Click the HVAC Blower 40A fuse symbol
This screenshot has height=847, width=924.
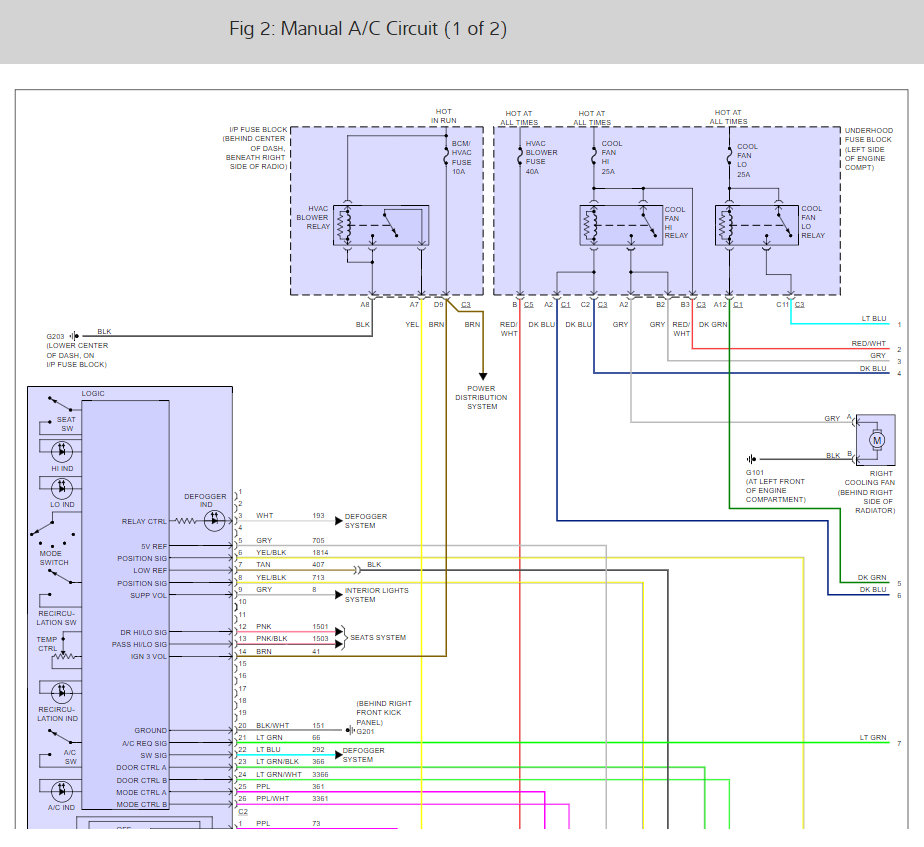pos(520,156)
